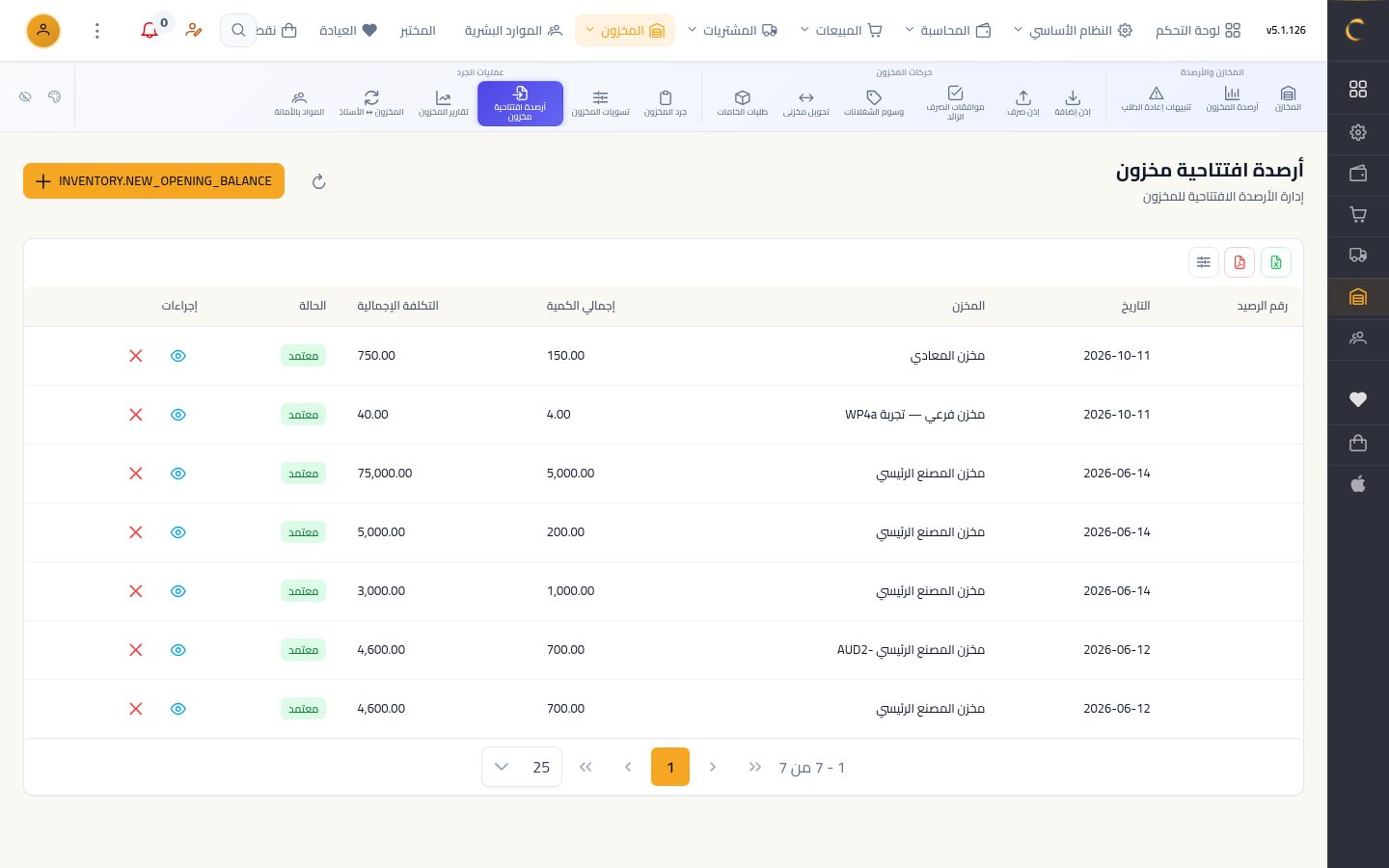Expand the المبيعات menu dropdown
This screenshot has width=1389, height=868.
[x=841, y=31]
